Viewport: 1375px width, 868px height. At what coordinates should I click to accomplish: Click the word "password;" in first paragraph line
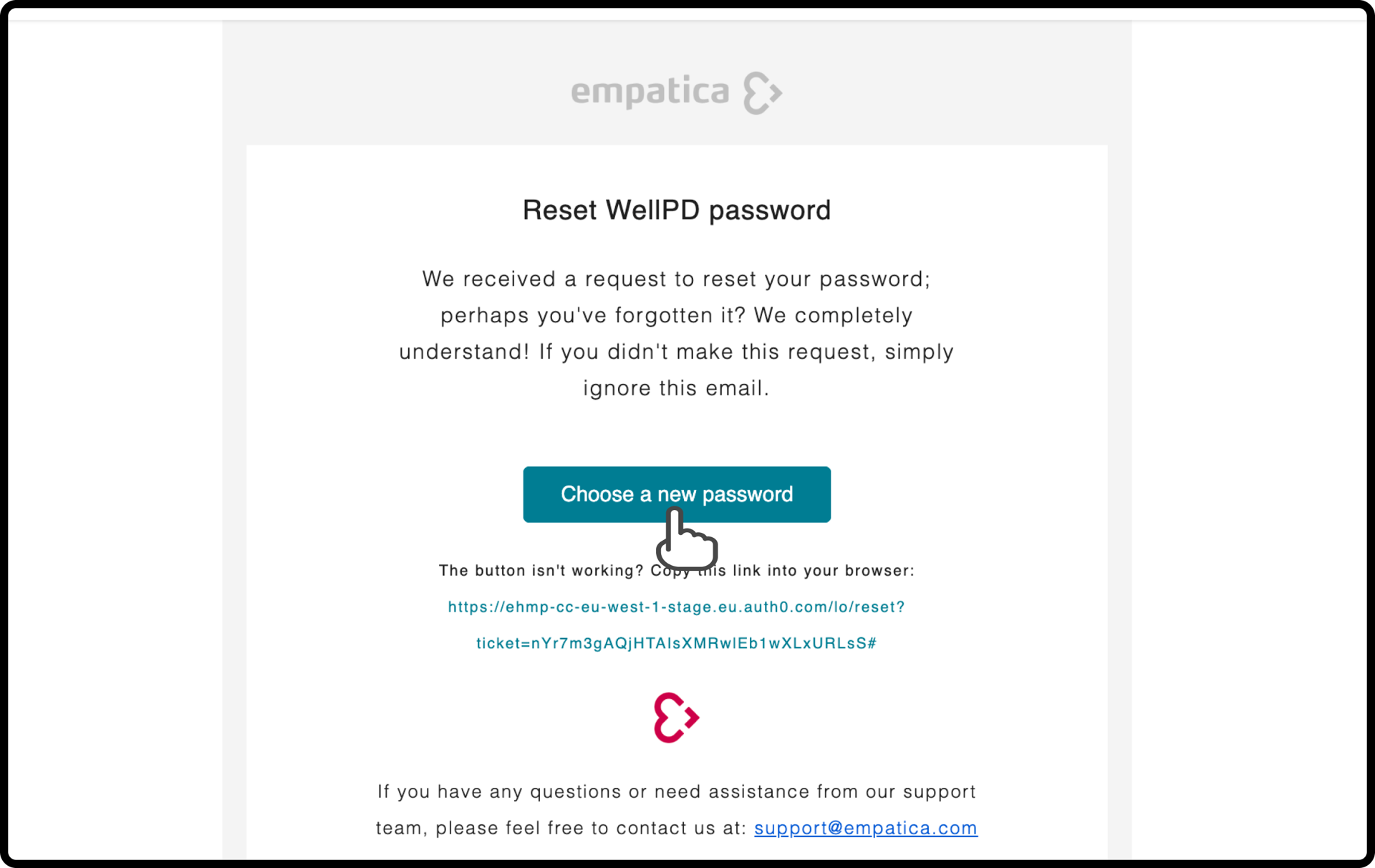point(875,279)
